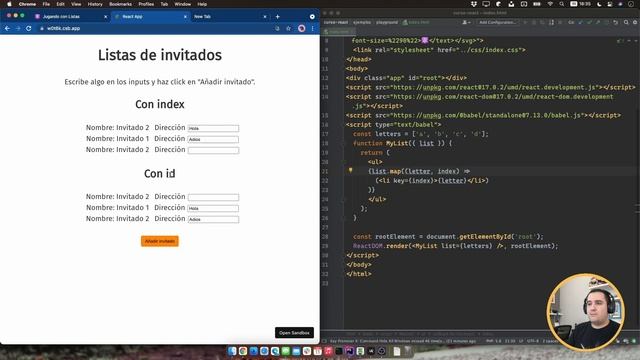Click the address bar showing w0t8k.csb.app
640x360 pixels.
point(155,29)
